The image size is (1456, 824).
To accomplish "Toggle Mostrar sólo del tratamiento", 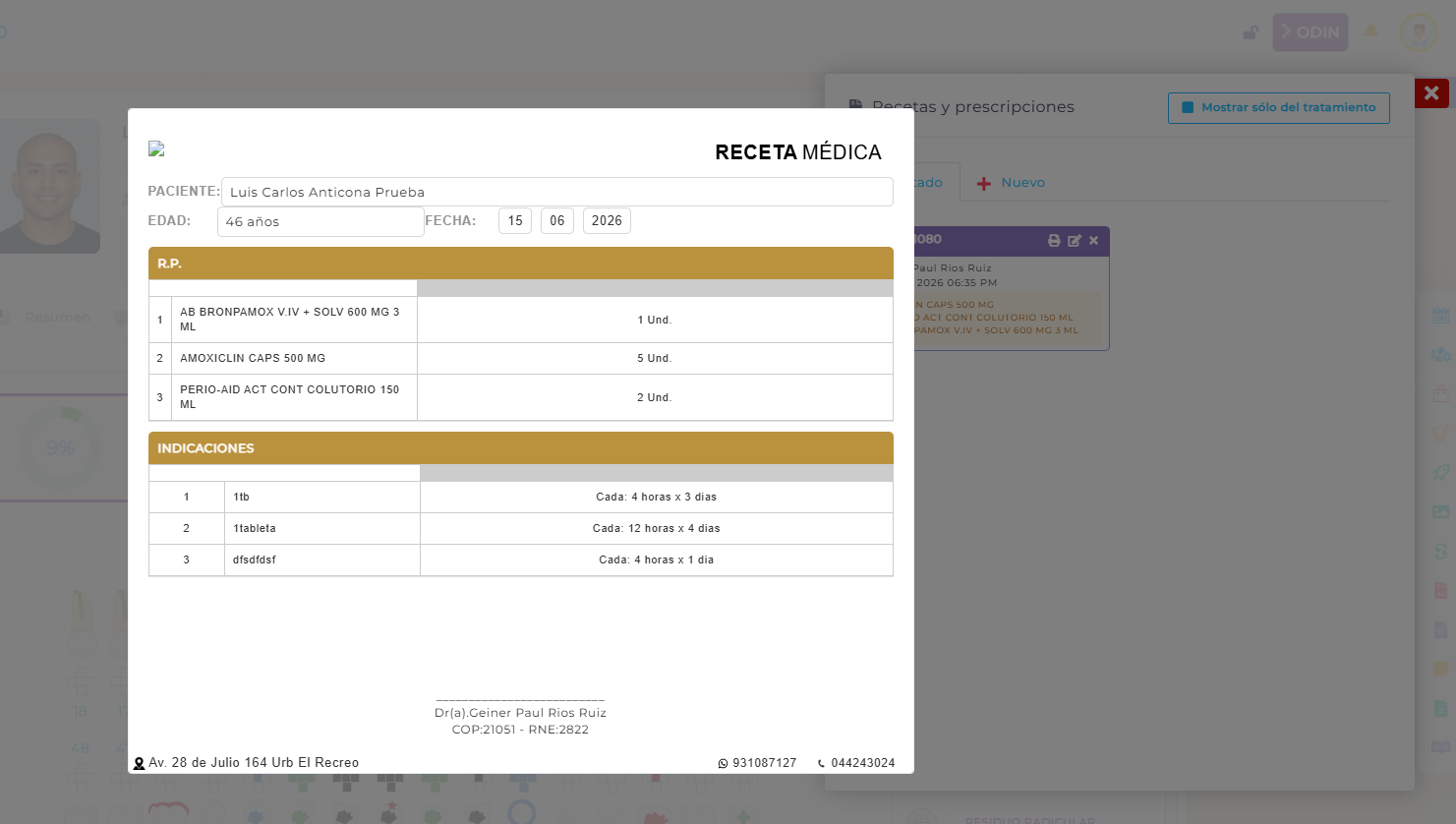I will click(1278, 107).
